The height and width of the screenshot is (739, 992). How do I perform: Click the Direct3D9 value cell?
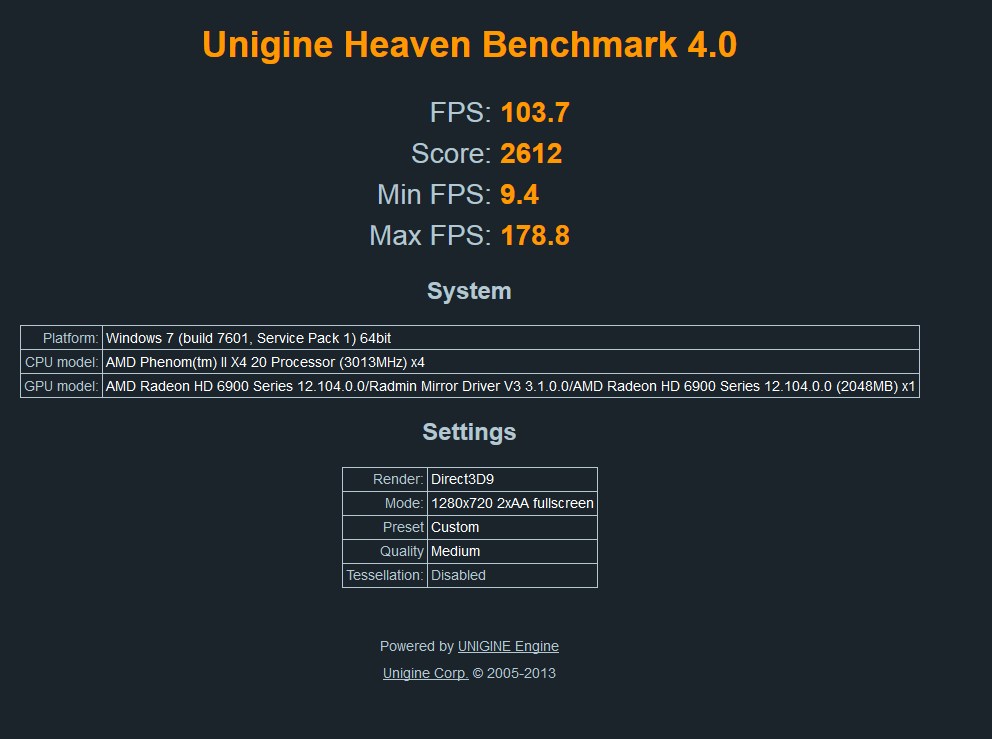pyautogui.click(x=512, y=480)
